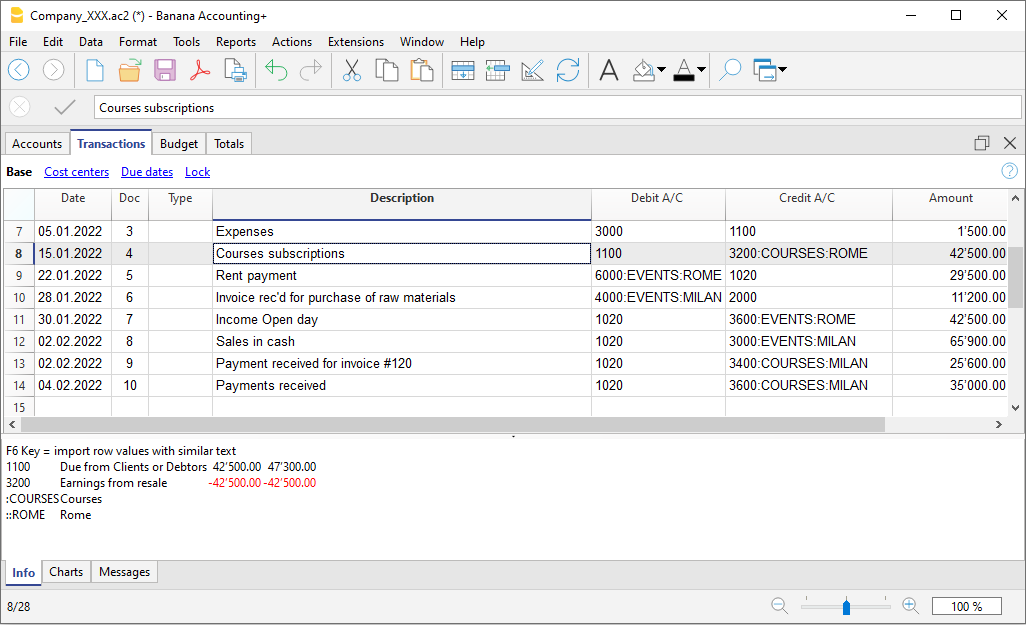Switch to the Charts tab

(x=66, y=572)
